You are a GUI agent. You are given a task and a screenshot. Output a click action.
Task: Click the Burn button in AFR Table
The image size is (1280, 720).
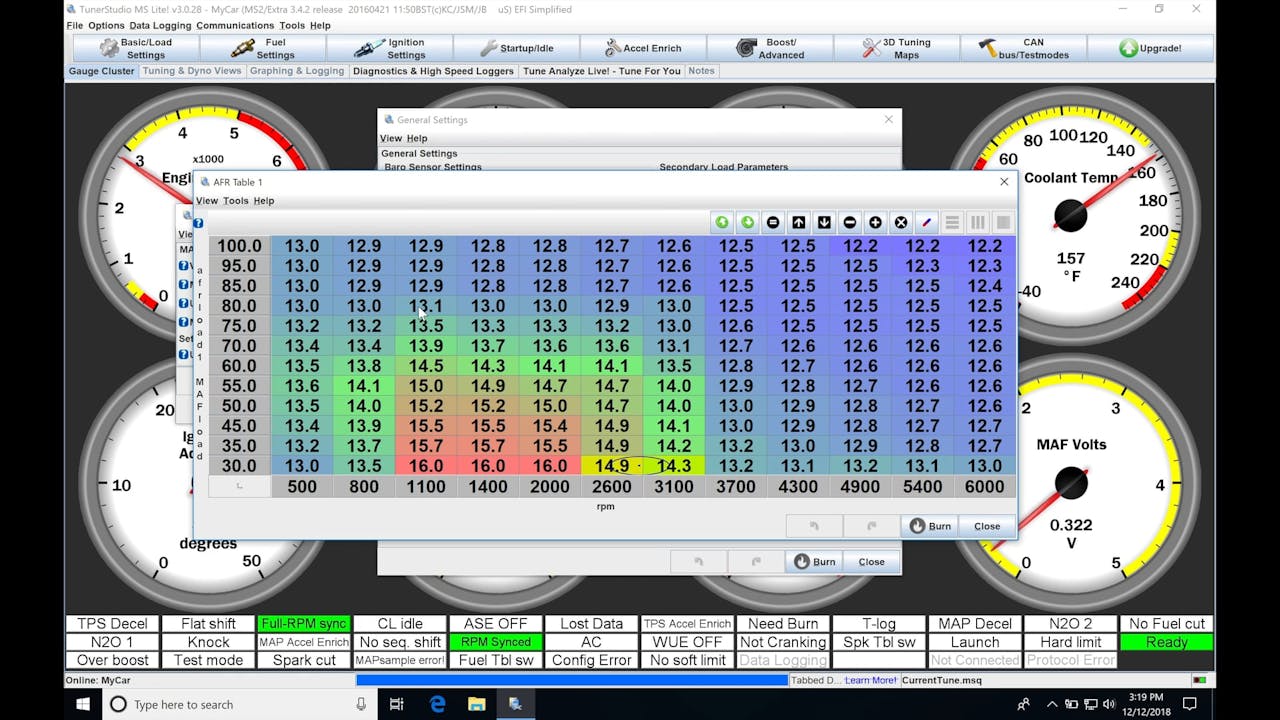pyautogui.click(x=929, y=525)
